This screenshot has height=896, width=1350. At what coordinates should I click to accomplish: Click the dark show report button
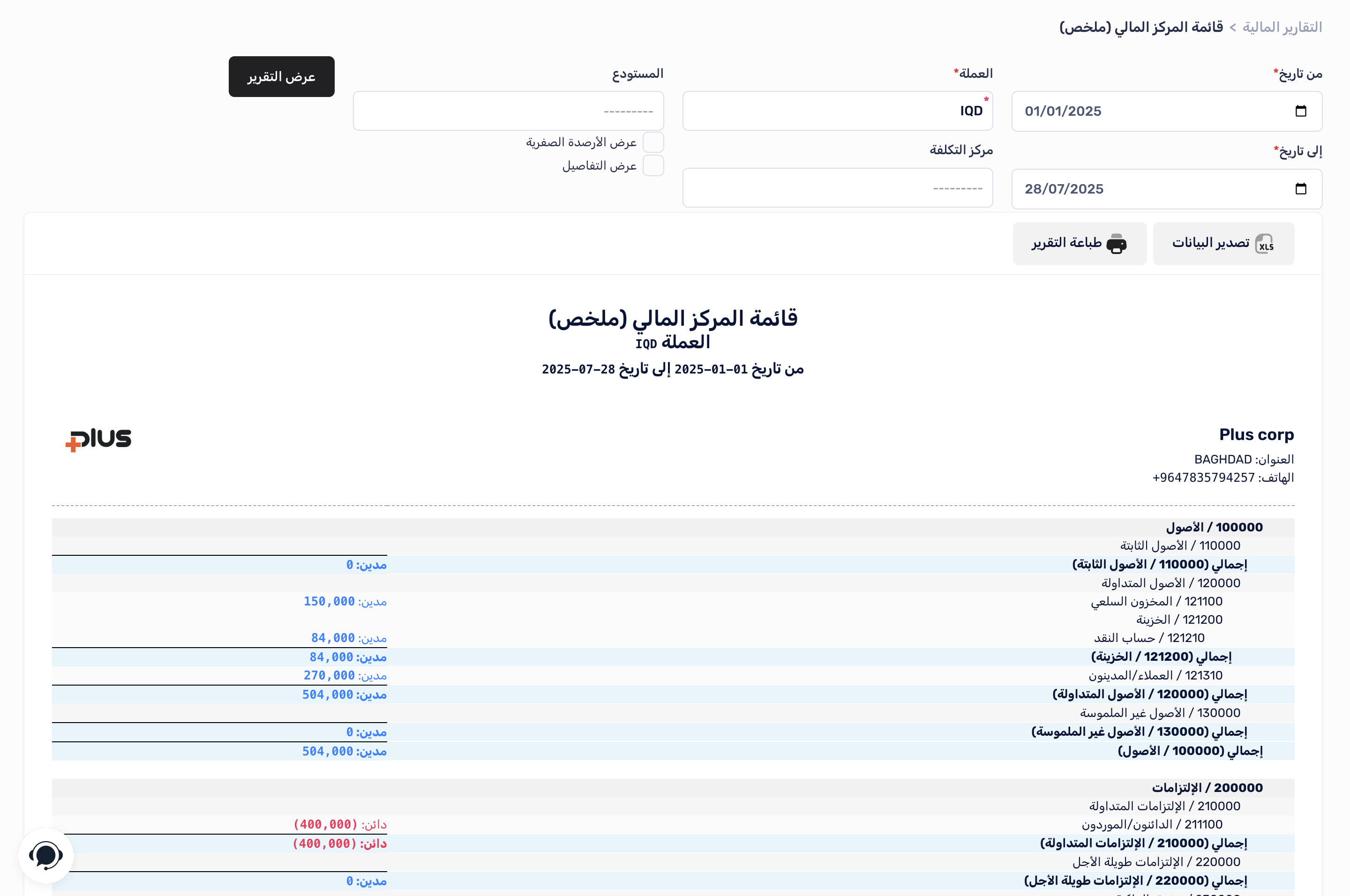[x=281, y=76]
